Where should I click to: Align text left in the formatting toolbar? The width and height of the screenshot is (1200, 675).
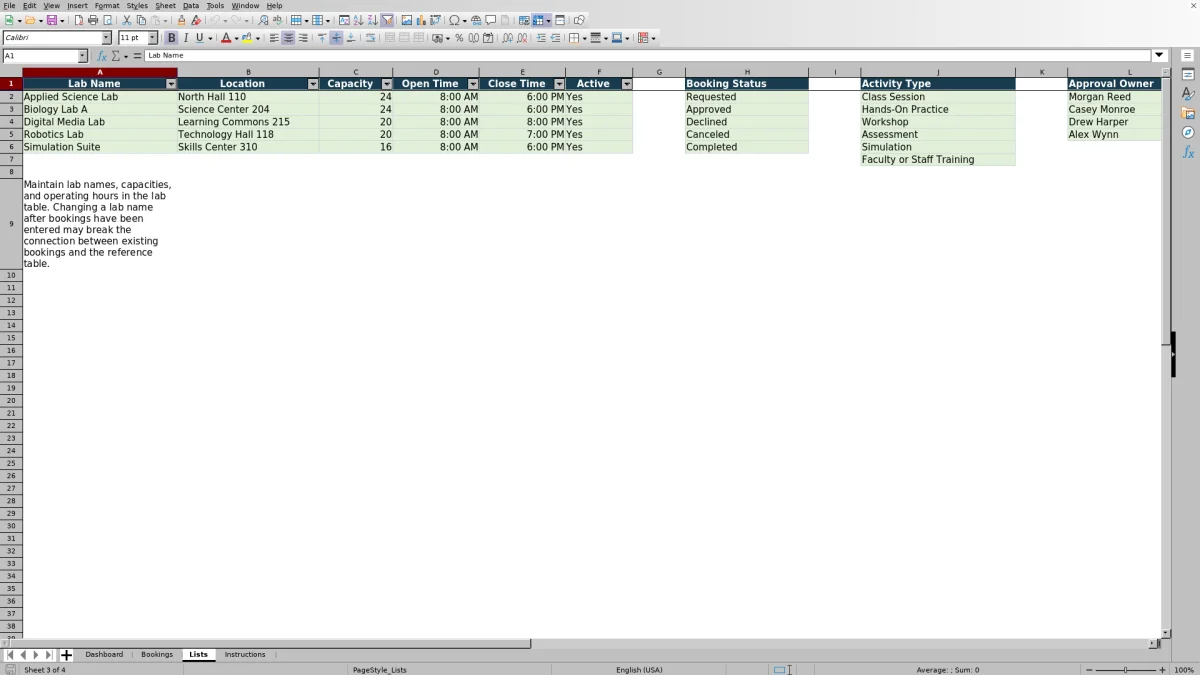(x=274, y=38)
